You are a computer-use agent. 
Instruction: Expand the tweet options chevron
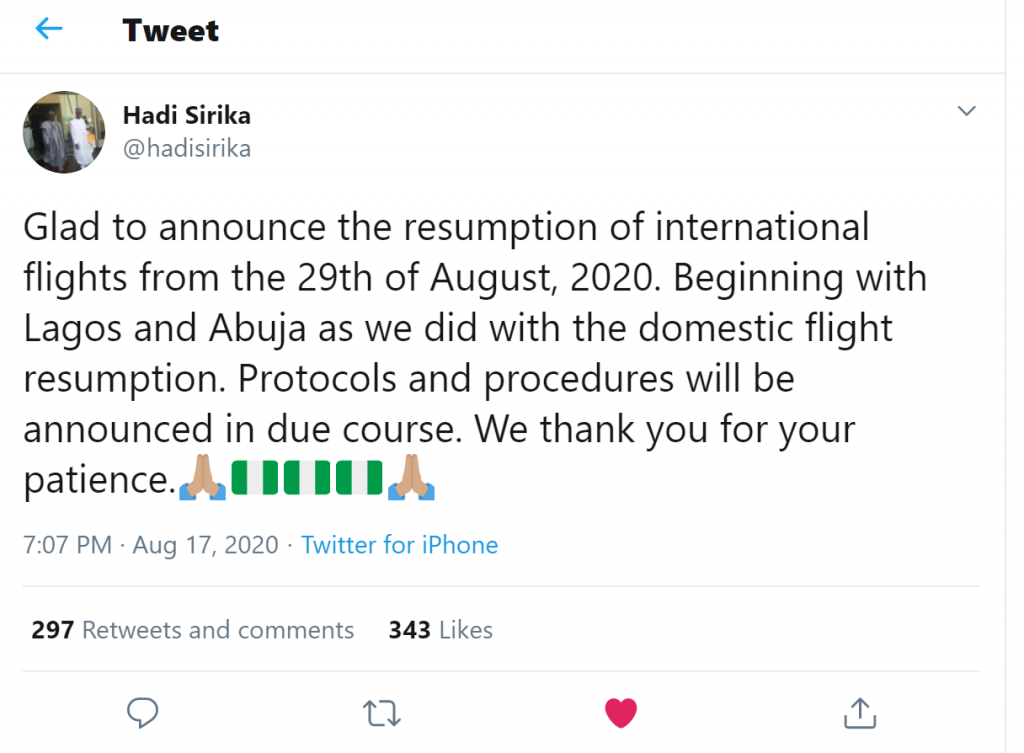[966, 111]
